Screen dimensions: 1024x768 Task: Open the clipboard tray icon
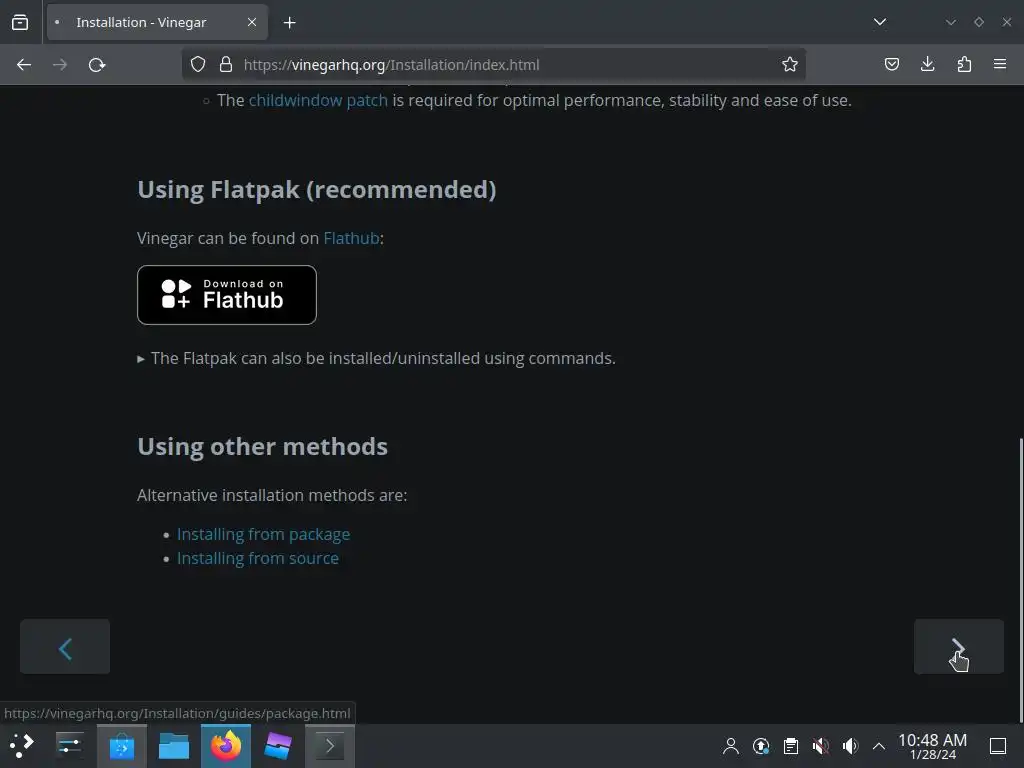coord(791,746)
